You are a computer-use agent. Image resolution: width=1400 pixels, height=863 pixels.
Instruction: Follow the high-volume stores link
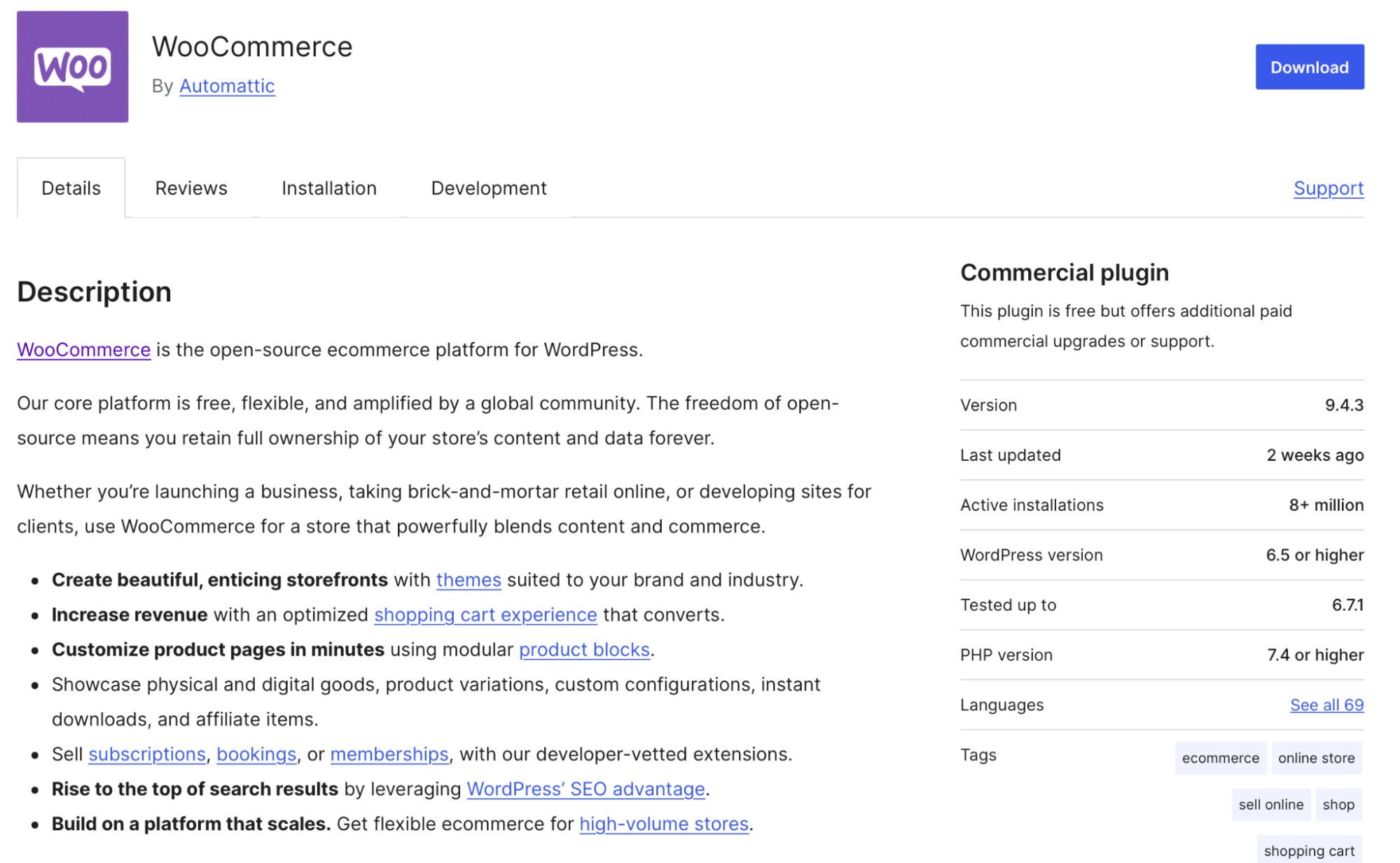[x=664, y=824]
